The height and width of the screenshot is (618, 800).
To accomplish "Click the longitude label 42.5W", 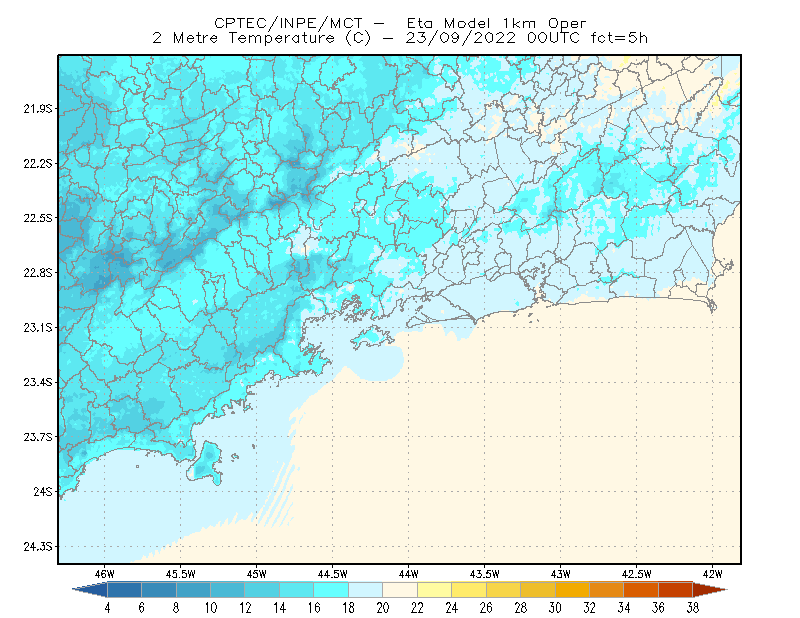I will pyautogui.click(x=636, y=574).
